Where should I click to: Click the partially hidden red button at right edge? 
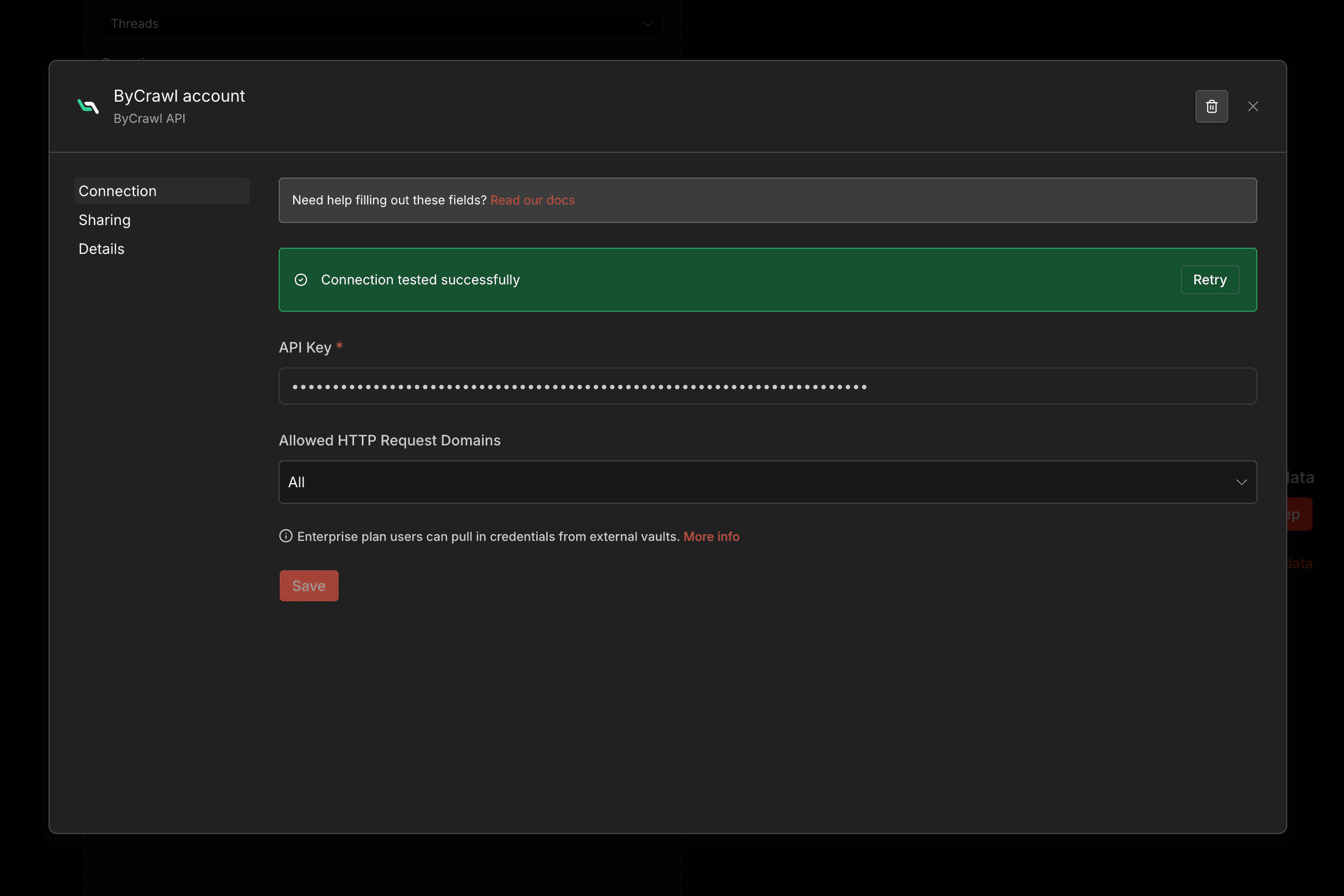(1299, 514)
